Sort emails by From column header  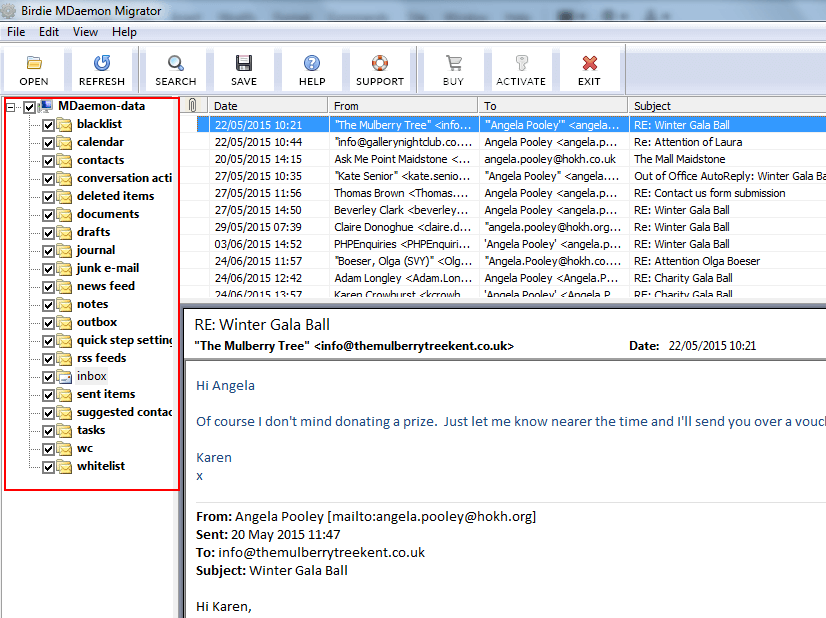[x=402, y=105]
